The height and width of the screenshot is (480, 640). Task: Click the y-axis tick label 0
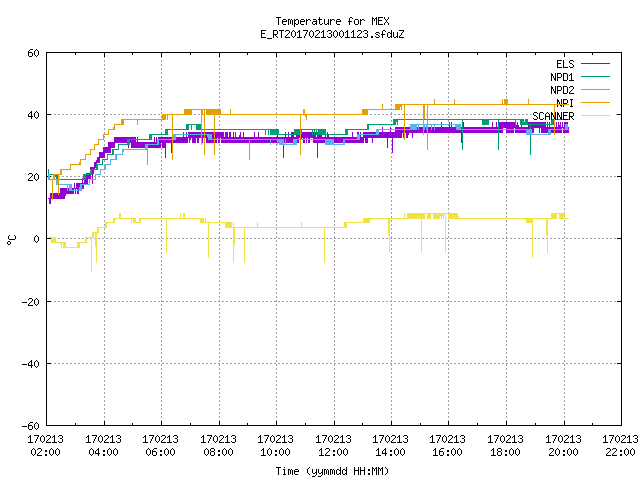click(x=37, y=240)
